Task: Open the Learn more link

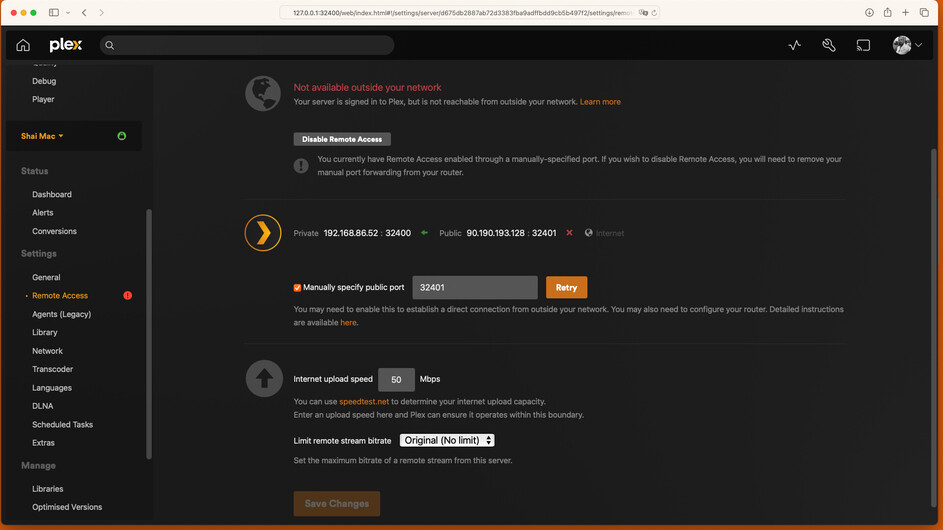Action: pos(600,102)
